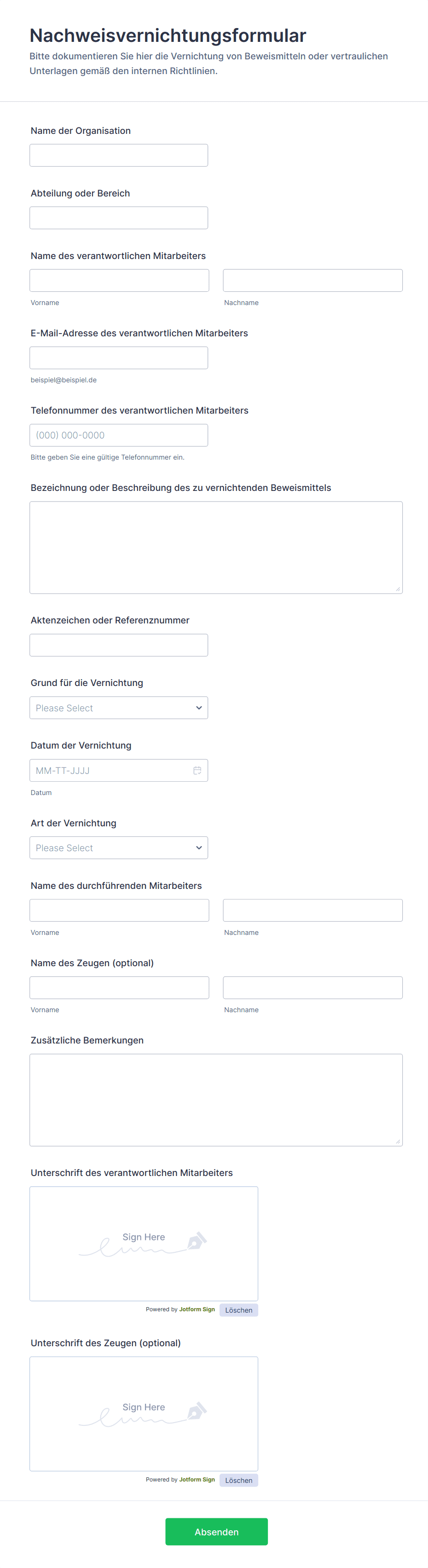Screen dimensions: 428x1568
Task: Clear the witness signature with Löschen
Action: click(x=239, y=1480)
